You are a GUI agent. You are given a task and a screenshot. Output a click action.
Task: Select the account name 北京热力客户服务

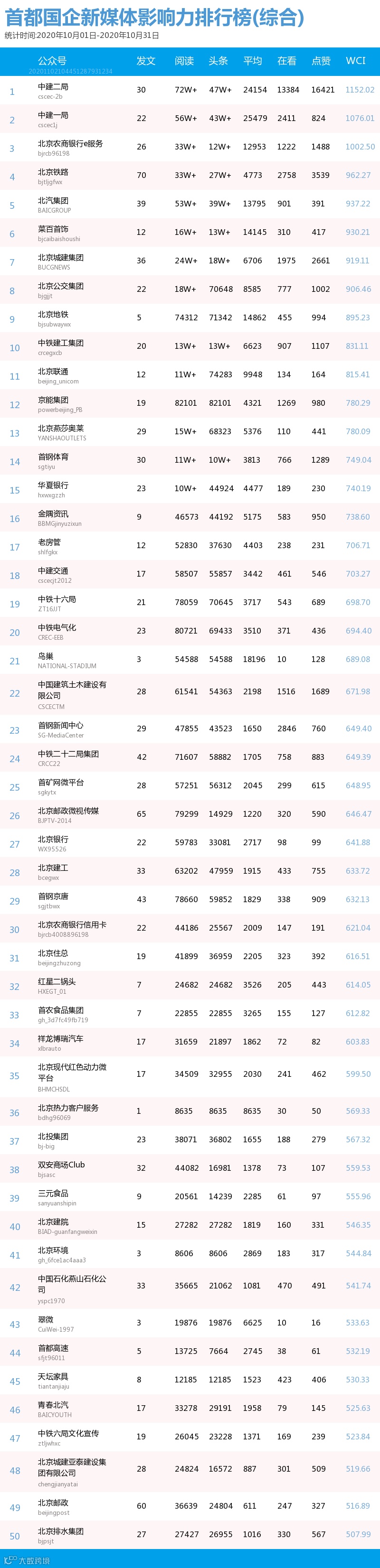click(68, 1109)
